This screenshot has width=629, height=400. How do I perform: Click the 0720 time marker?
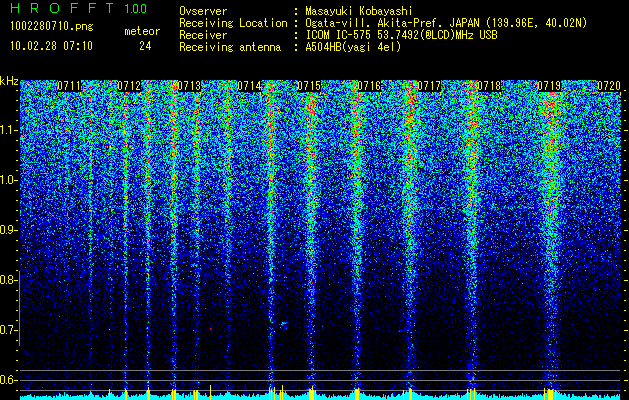click(608, 87)
